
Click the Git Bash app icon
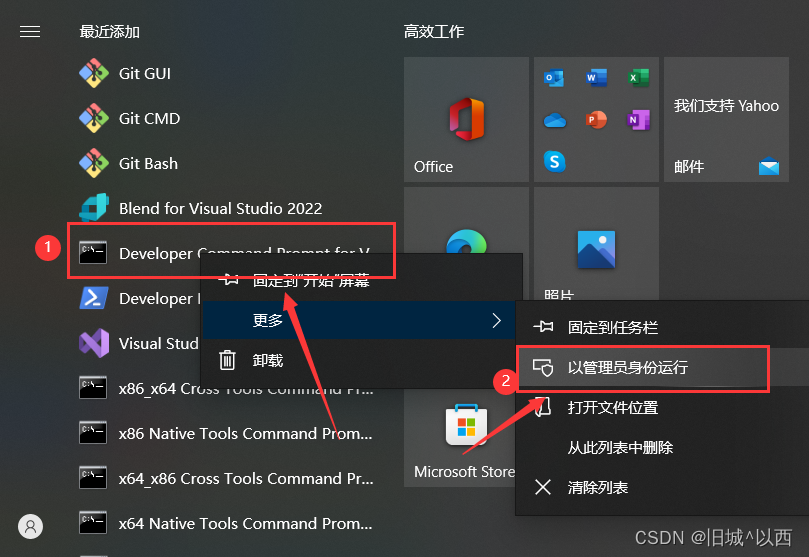pos(94,163)
